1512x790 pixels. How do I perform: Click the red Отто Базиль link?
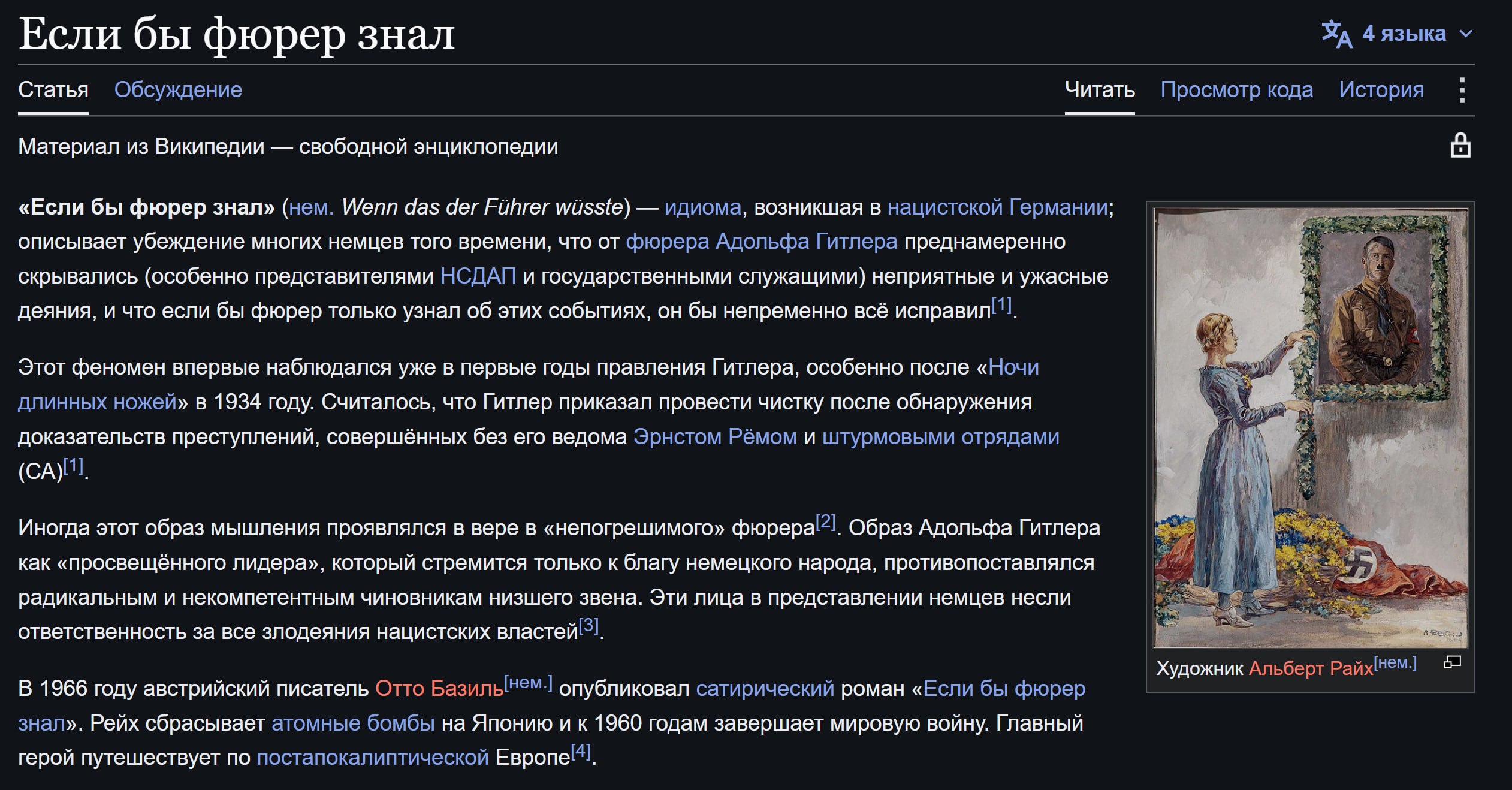tap(439, 688)
